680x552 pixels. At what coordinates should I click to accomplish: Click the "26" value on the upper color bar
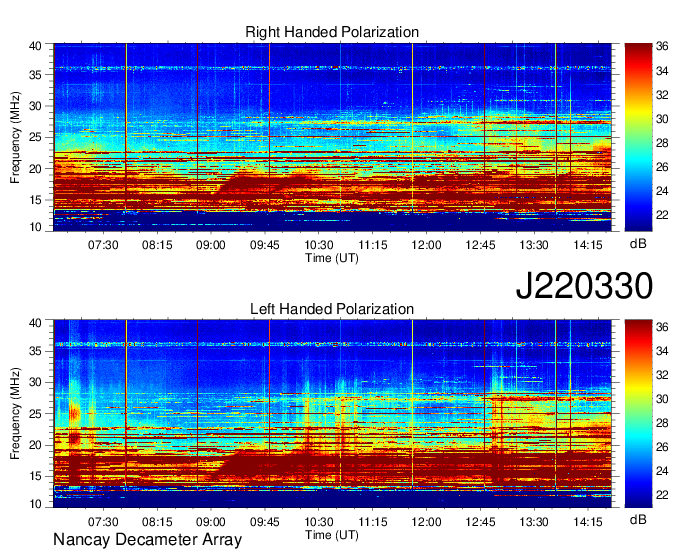pos(662,167)
